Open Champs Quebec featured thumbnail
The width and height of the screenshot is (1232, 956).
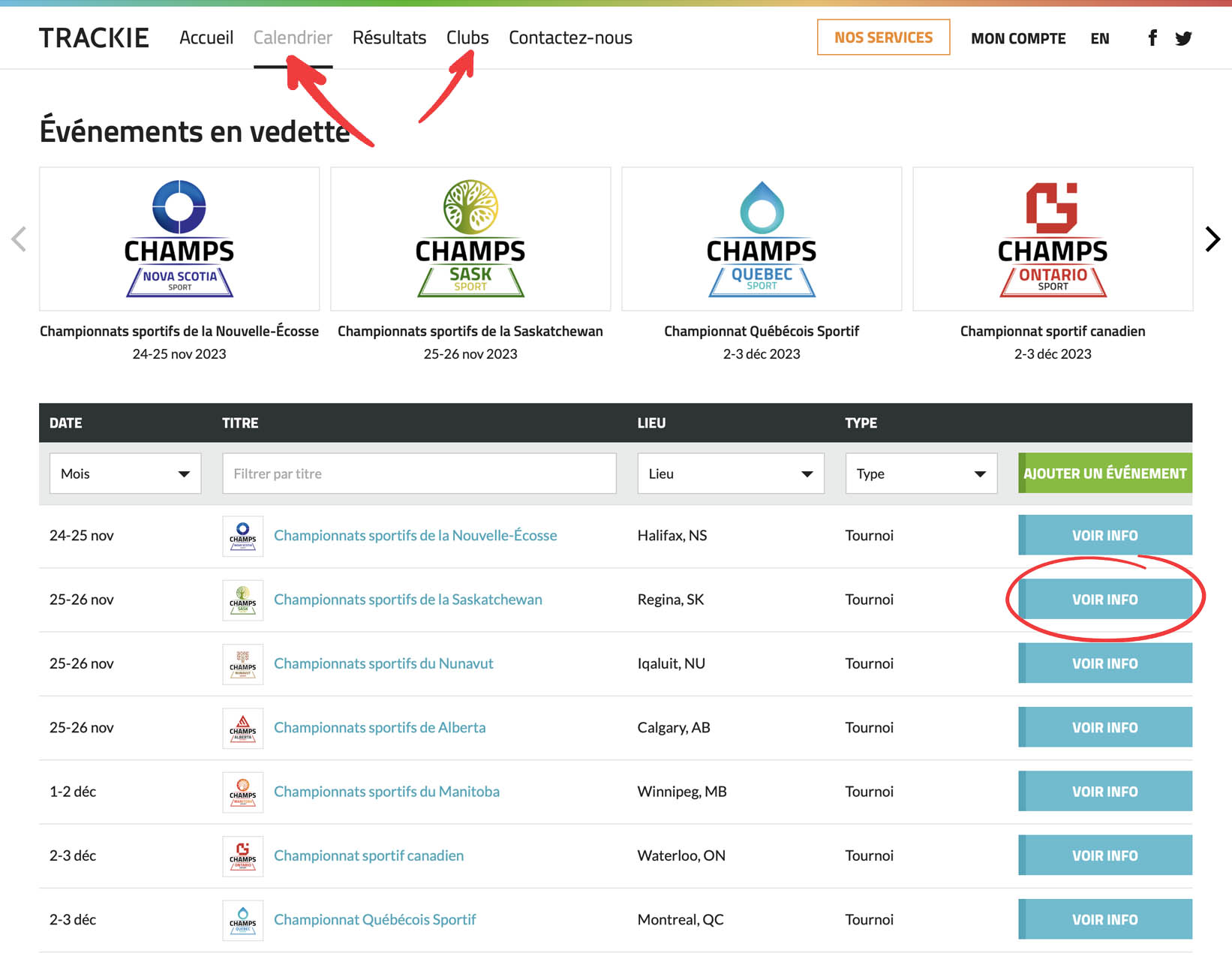pyautogui.click(x=761, y=239)
